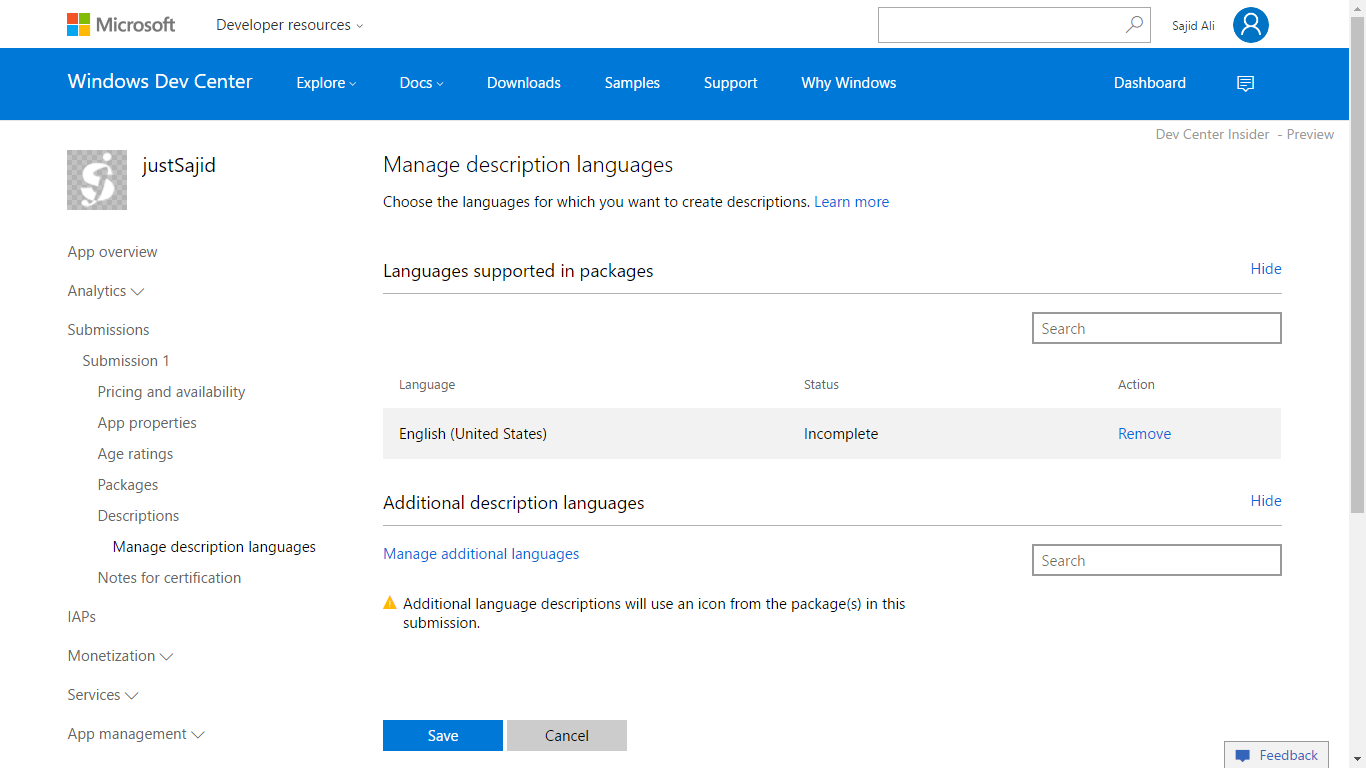Click the magnifier search icon
Viewport: 1366px width, 768px height.
[1134, 25]
